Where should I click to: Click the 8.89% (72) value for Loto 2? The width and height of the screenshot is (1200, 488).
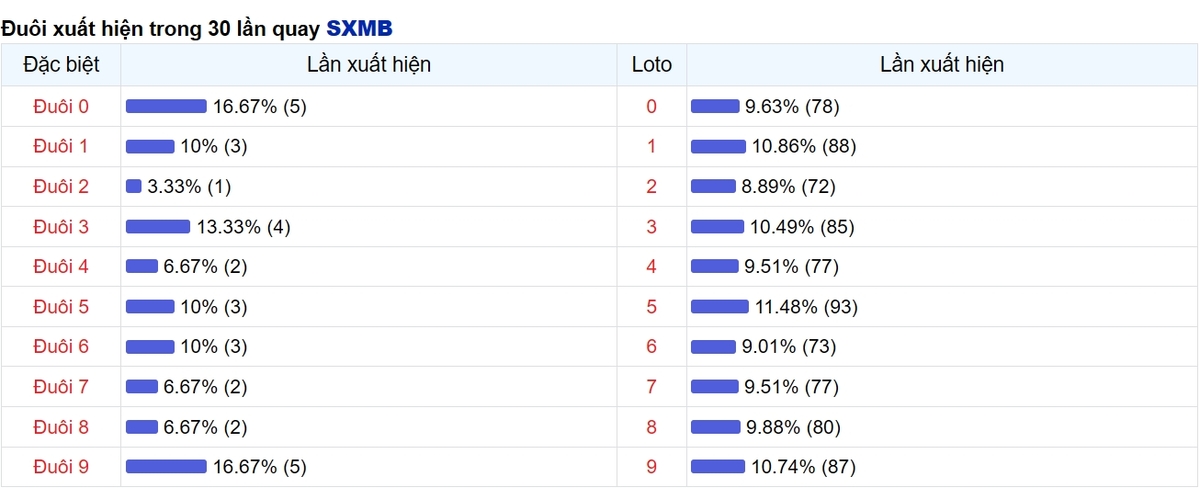pyautogui.click(x=790, y=186)
